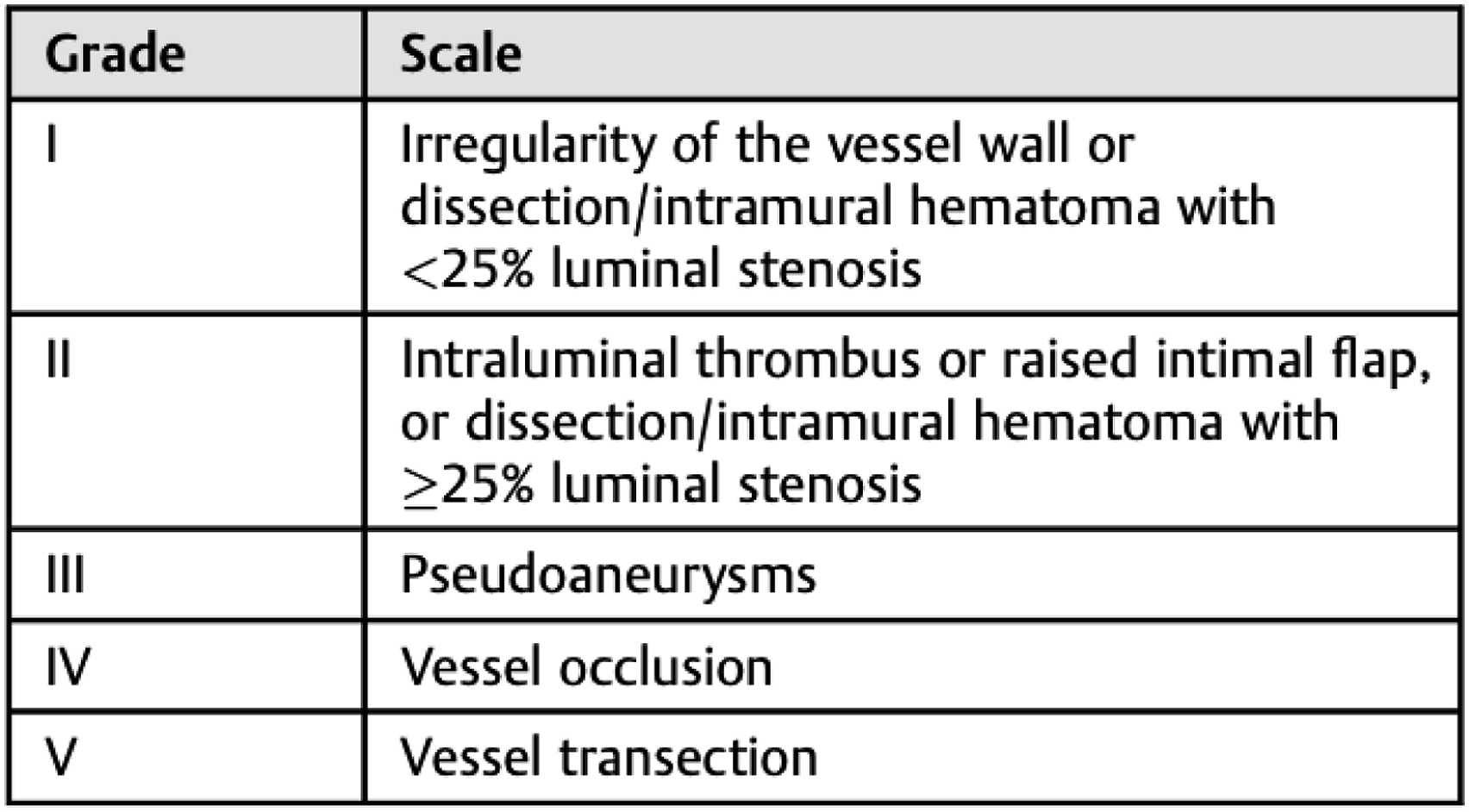1469x812 pixels.
Task: Select the Grade V cell
Action: point(187,758)
